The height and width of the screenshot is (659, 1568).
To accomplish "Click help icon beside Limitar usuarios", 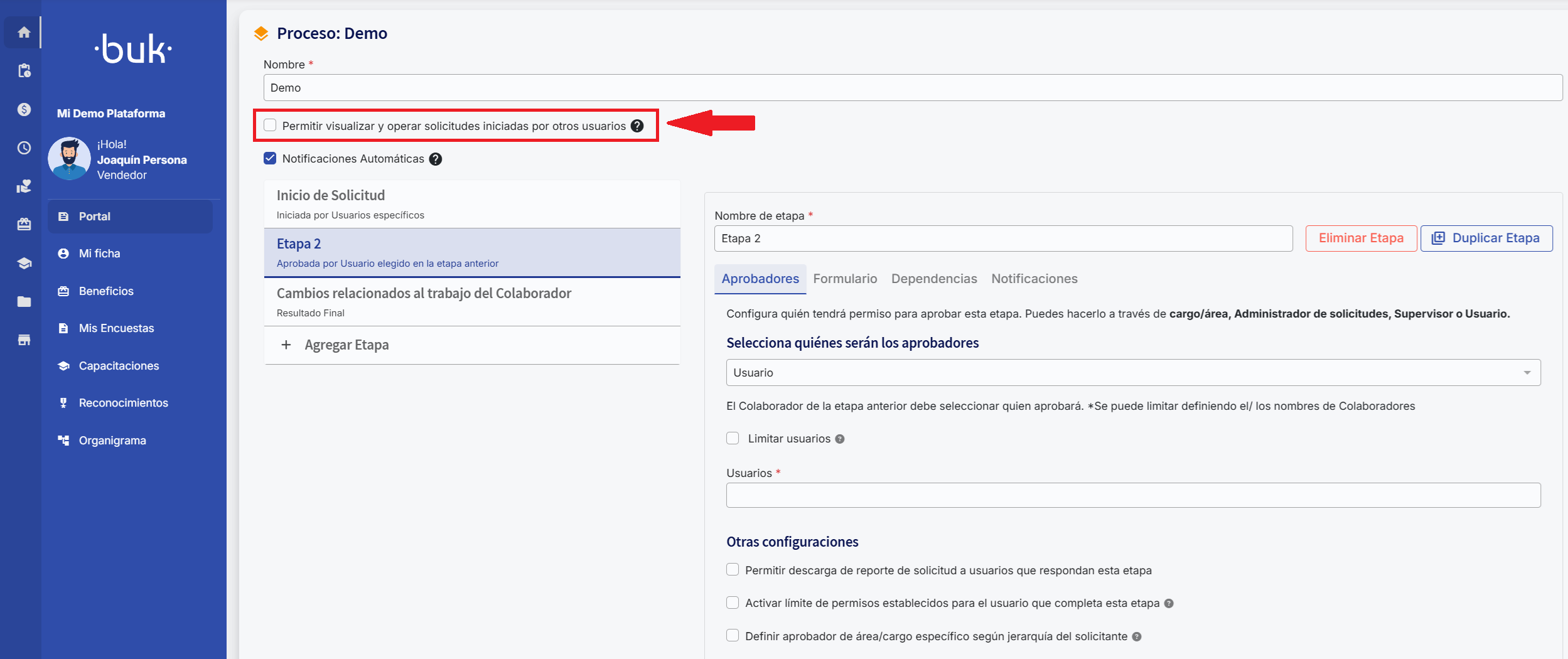I will [x=840, y=439].
